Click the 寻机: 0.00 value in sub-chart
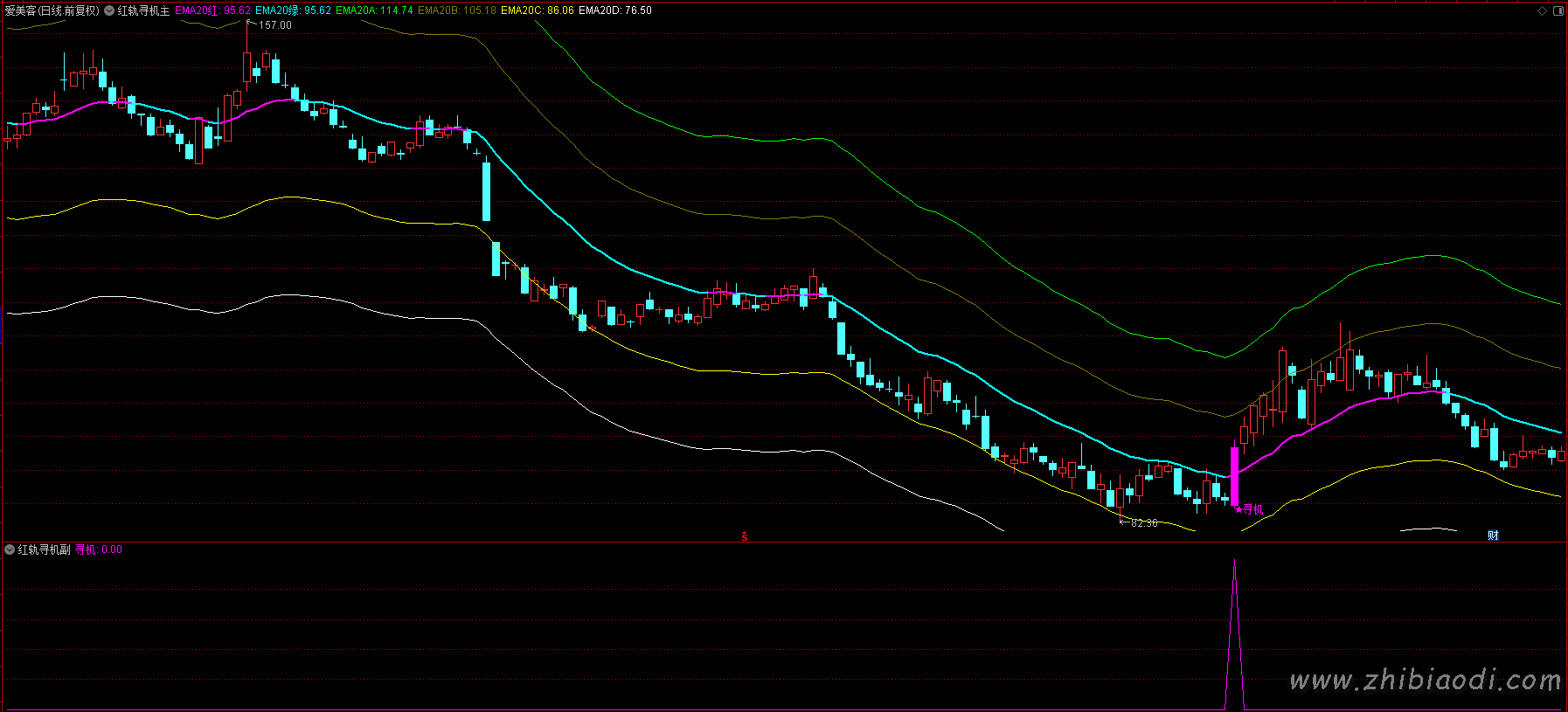The height and width of the screenshot is (712, 1568). coord(99,550)
